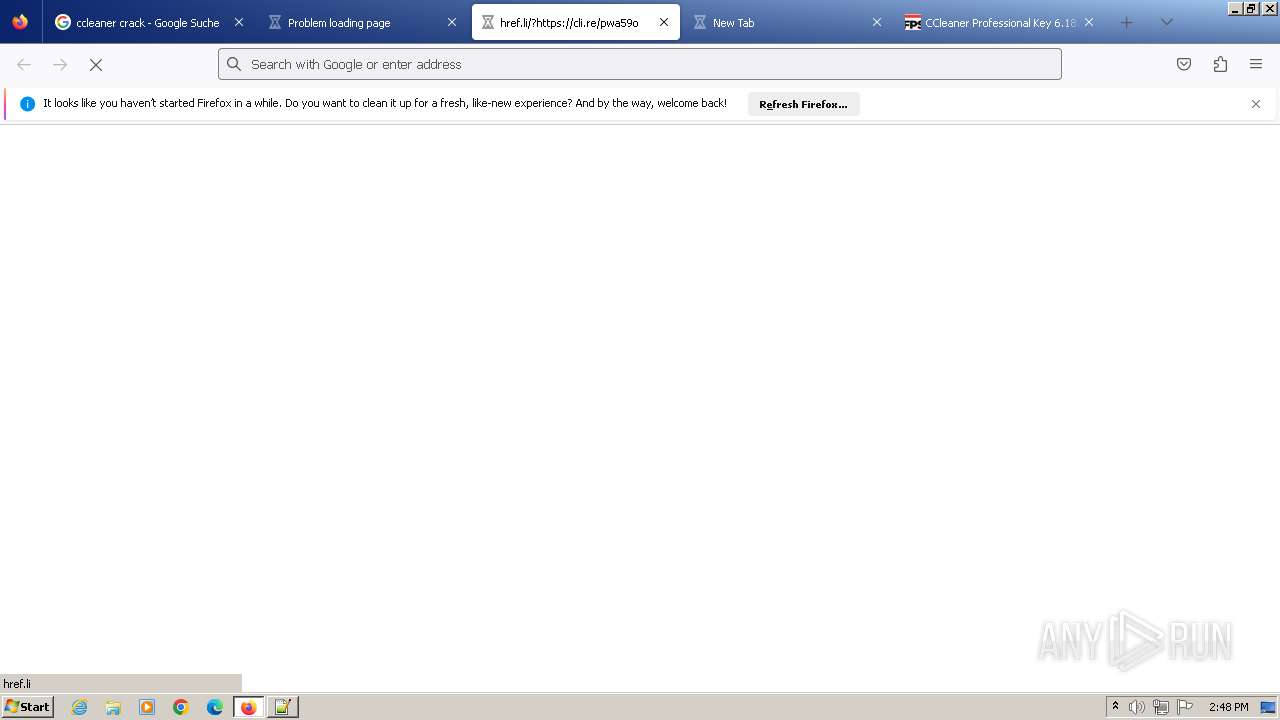Open a new tab with the plus button
The image size is (1280, 720).
pyautogui.click(x=1127, y=22)
